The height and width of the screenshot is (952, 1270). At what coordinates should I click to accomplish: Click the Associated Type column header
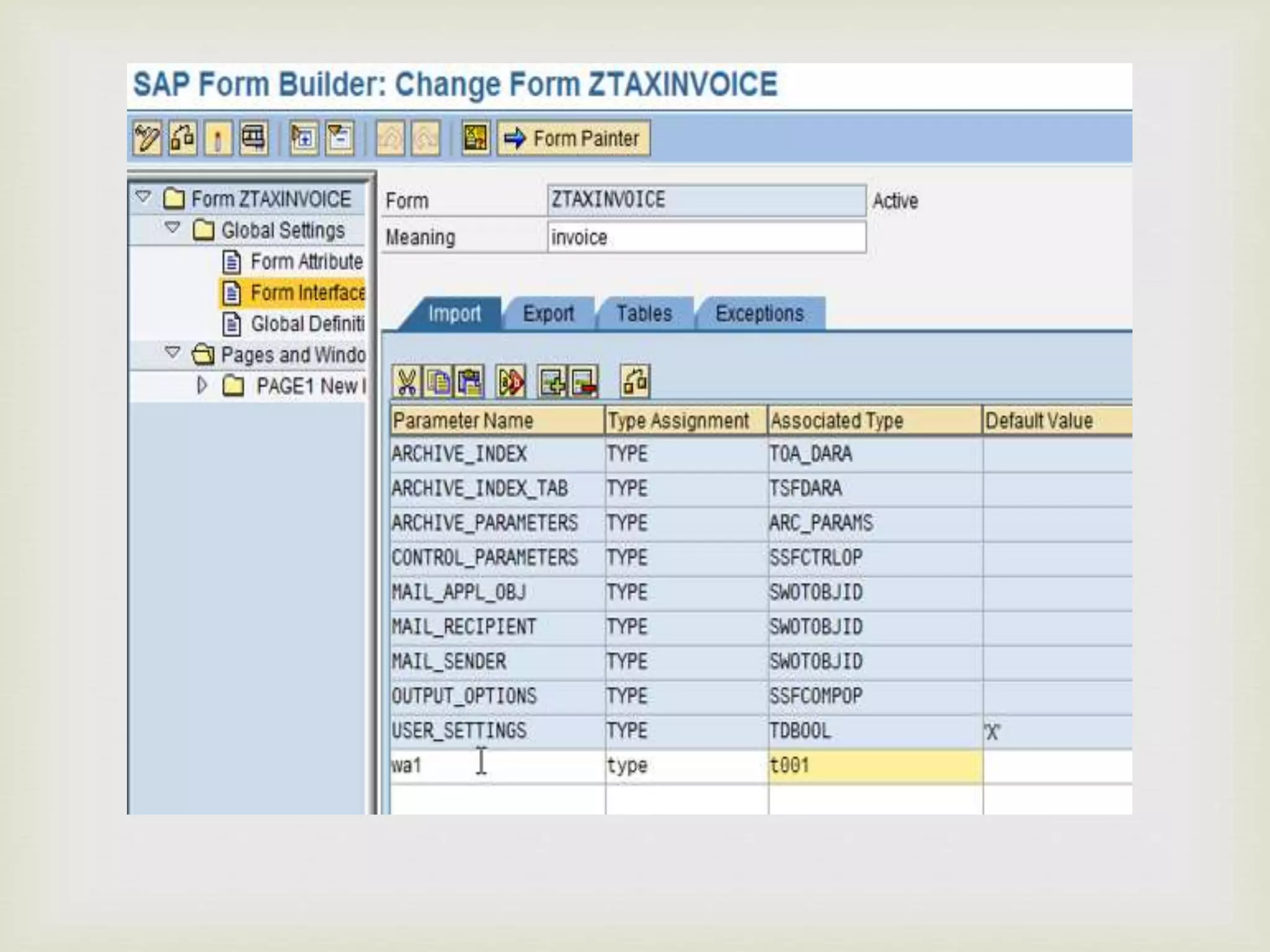pos(875,421)
